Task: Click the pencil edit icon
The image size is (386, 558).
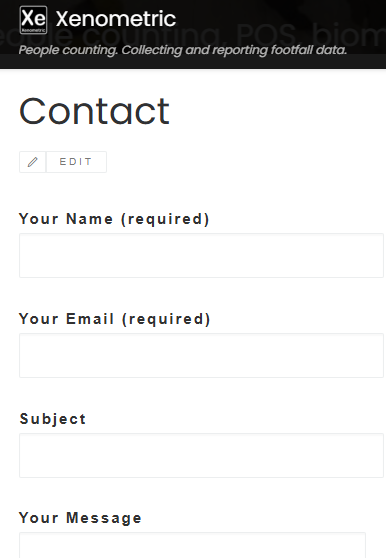Action: (32, 162)
